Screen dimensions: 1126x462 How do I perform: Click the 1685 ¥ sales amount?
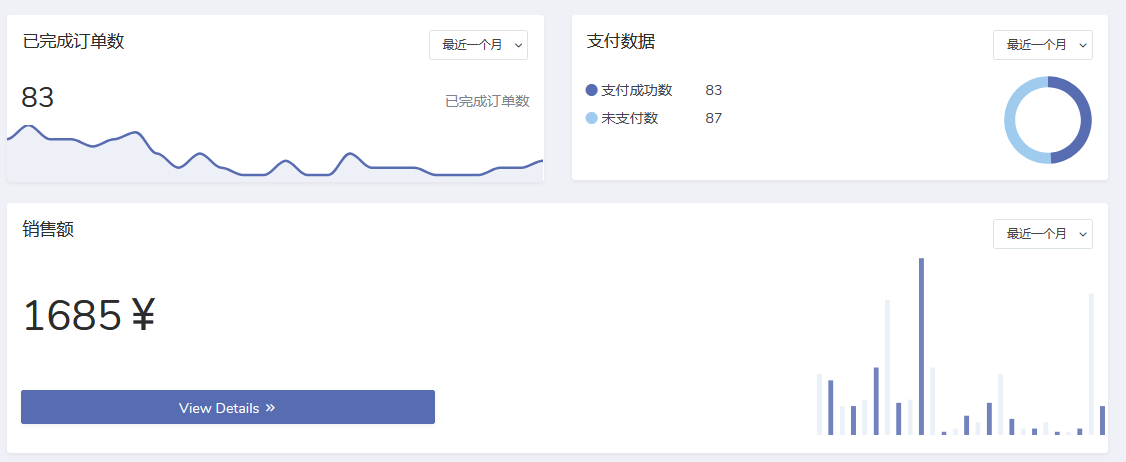pos(88,316)
